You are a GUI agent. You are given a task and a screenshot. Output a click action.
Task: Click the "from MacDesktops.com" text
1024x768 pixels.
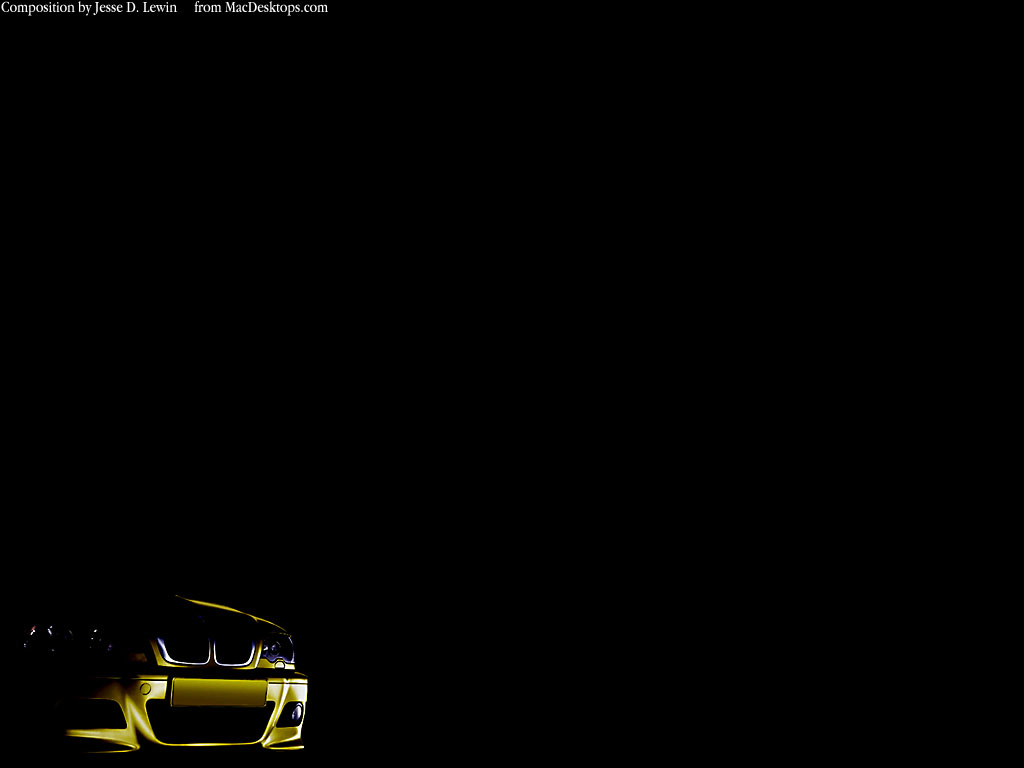[x=261, y=8]
